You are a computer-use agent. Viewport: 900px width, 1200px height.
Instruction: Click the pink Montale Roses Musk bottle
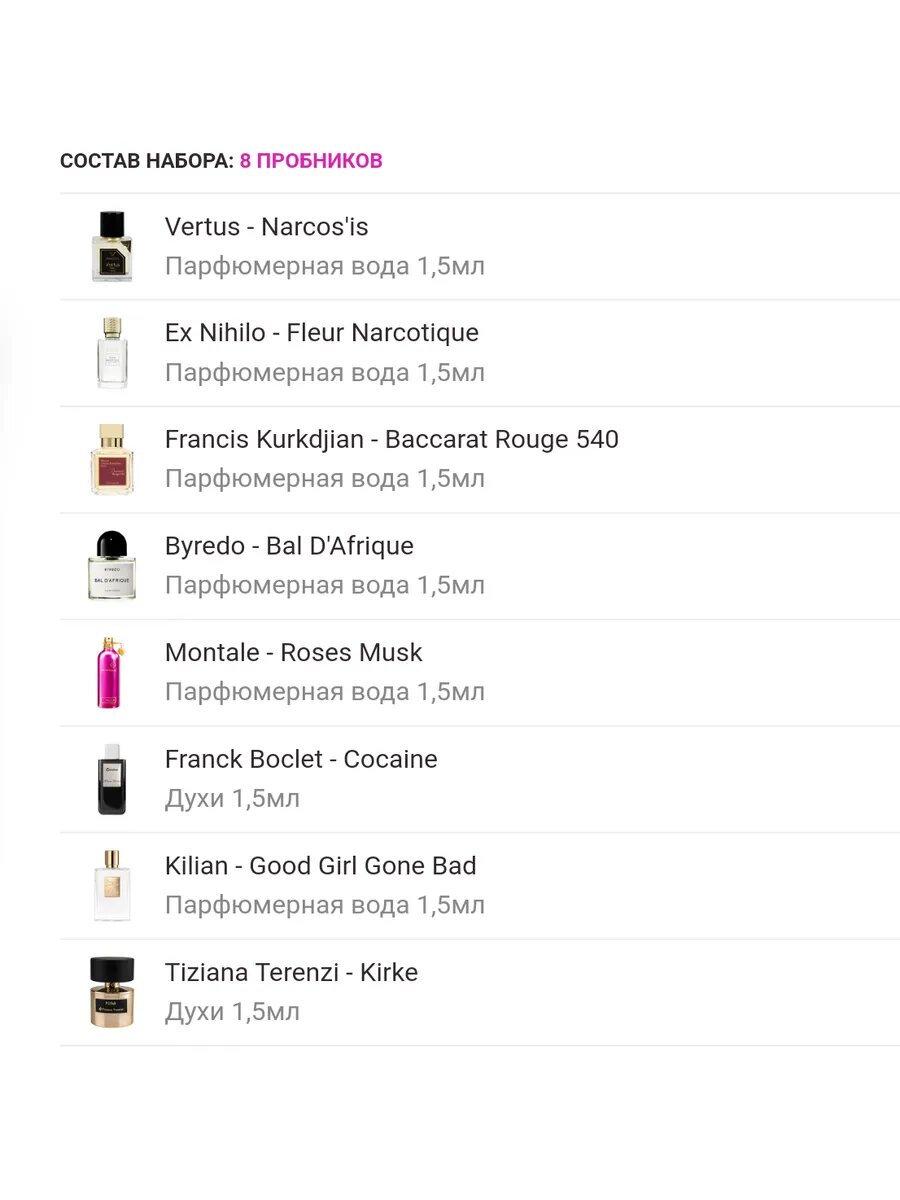click(110, 673)
